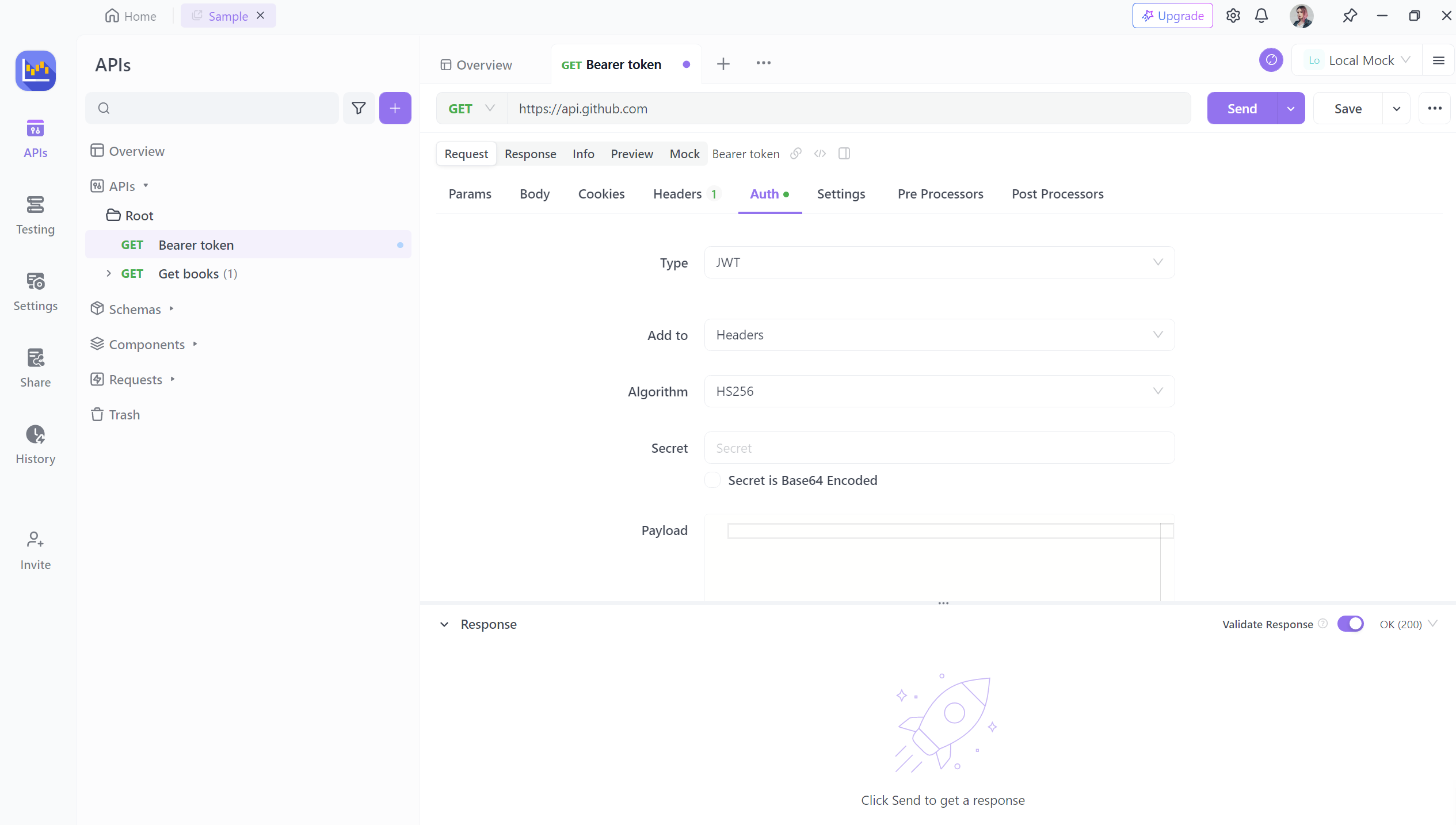Click the Payload editor area

click(x=939, y=558)
